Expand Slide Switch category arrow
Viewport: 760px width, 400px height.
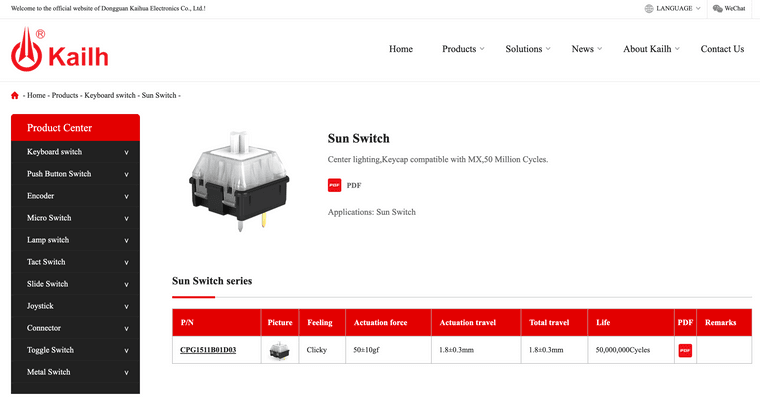pyautogui.click(x=127, y=285)
